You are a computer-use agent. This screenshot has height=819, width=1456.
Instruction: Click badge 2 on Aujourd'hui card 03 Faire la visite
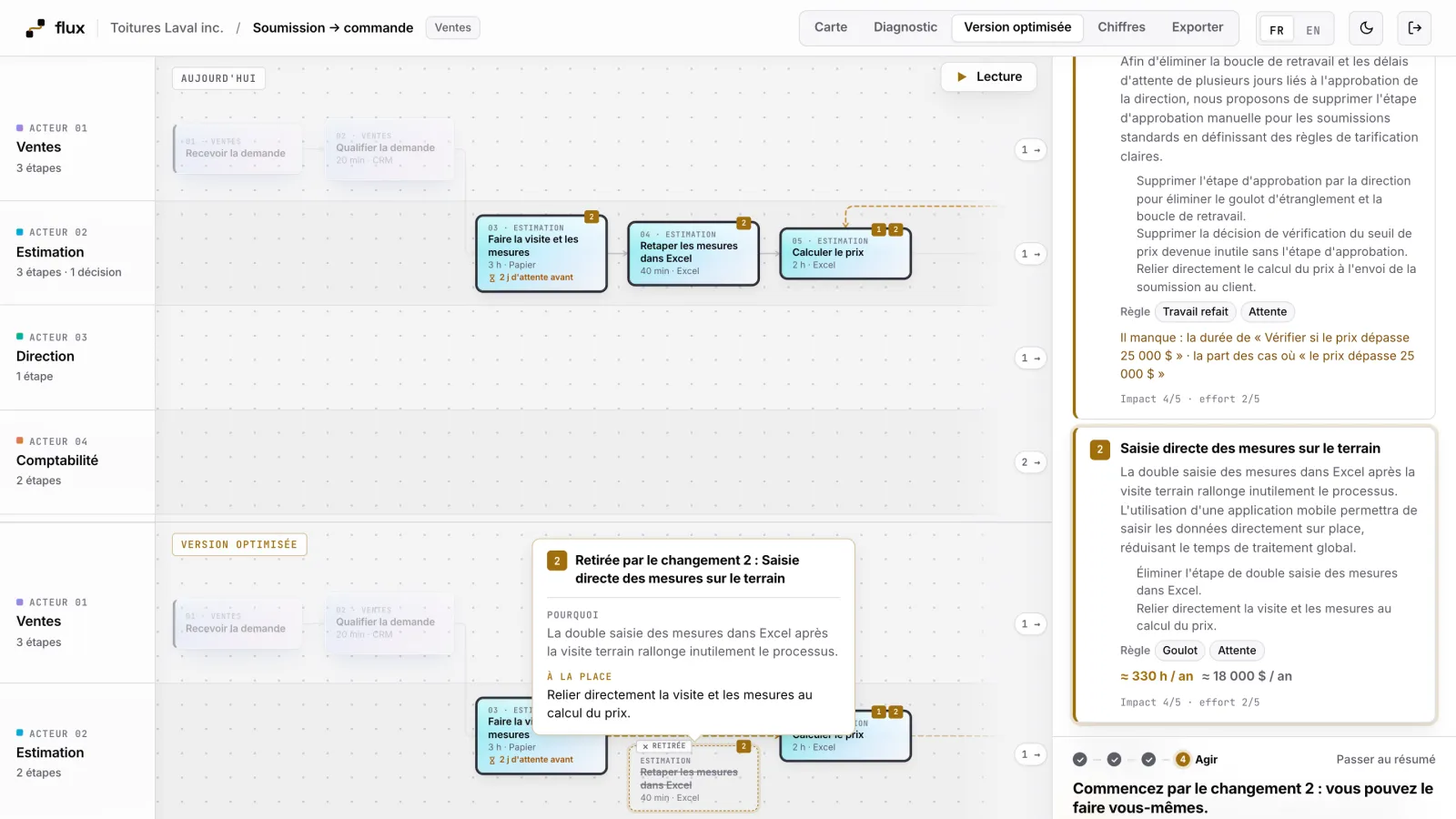click(x=591, y=217)
